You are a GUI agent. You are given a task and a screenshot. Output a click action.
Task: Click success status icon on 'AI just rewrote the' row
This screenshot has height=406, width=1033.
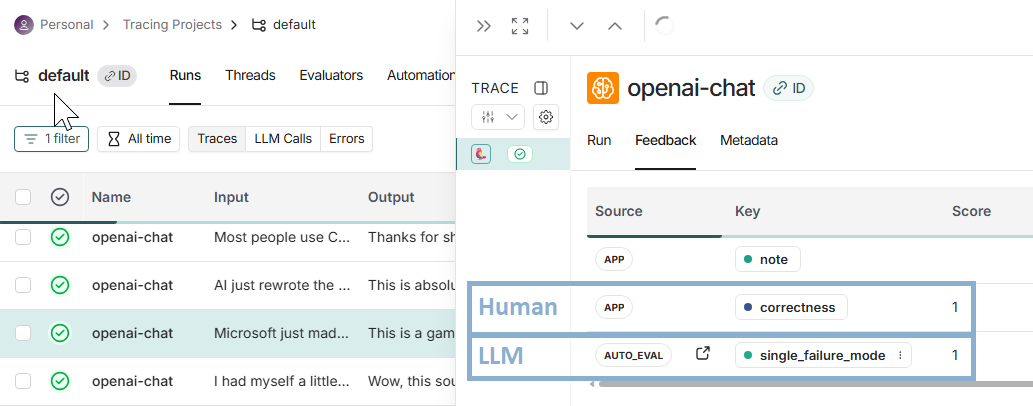tap(60, 285)
